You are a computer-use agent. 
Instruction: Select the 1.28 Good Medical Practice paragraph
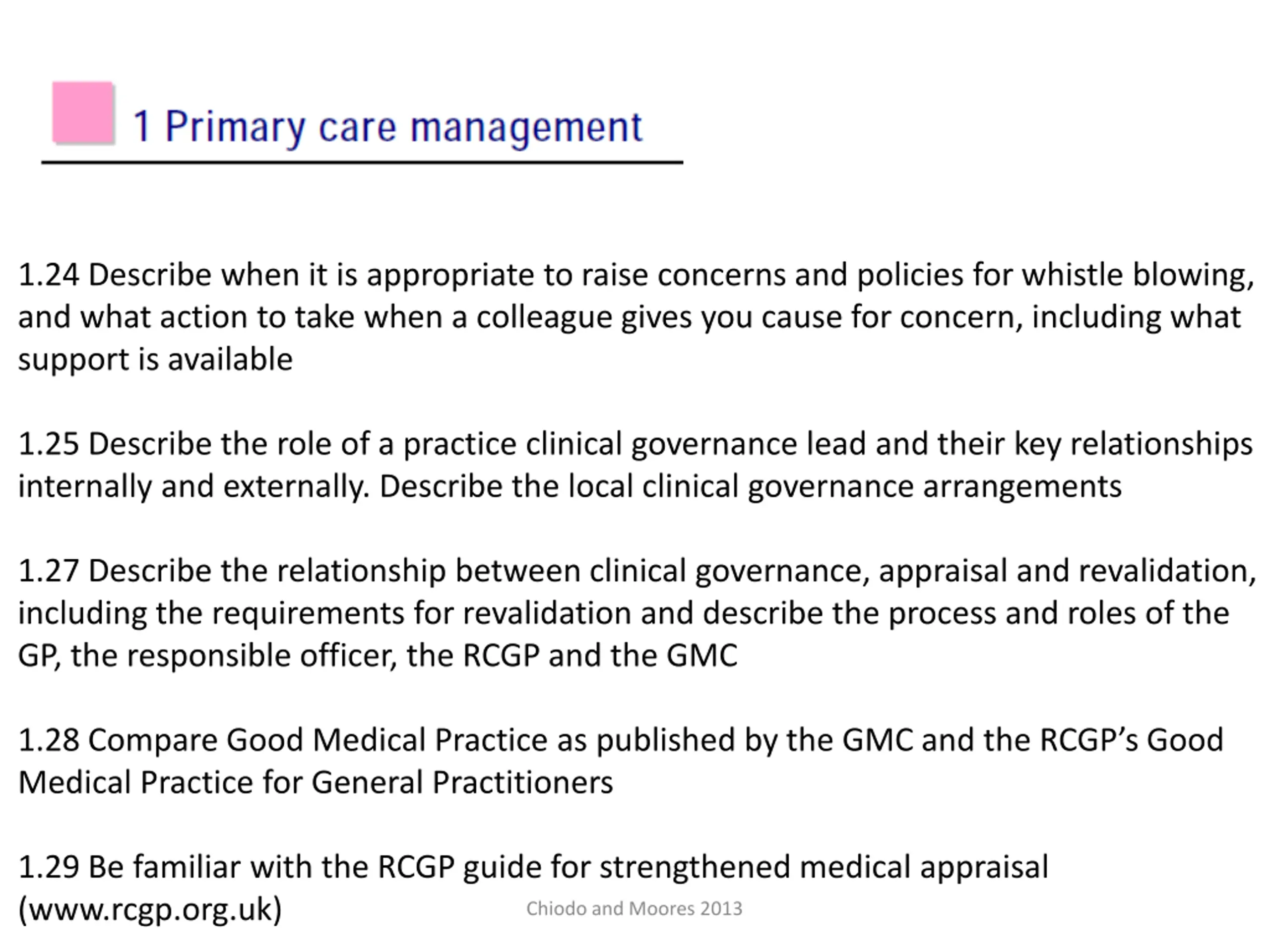[621, 762]
